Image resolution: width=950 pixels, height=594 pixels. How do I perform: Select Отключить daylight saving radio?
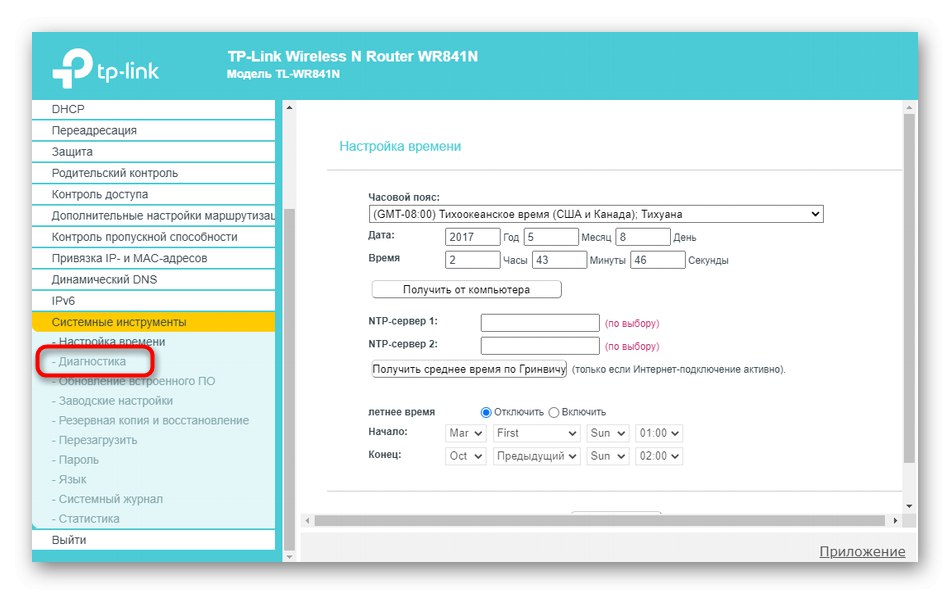pos(486,412)
